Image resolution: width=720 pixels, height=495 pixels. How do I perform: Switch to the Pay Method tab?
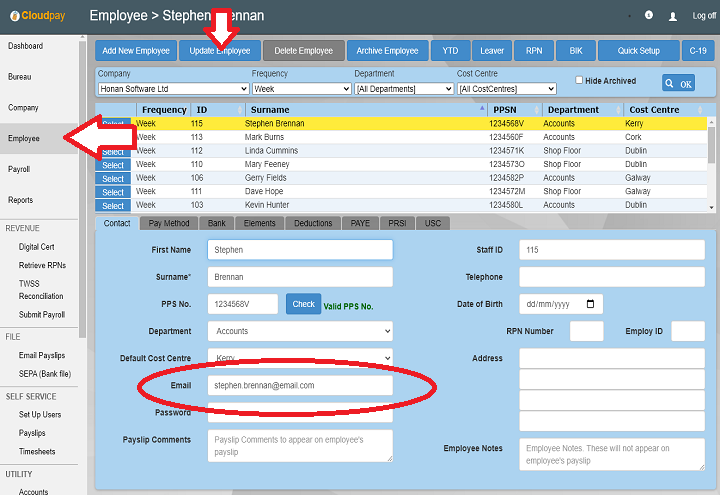pos(167,223)
